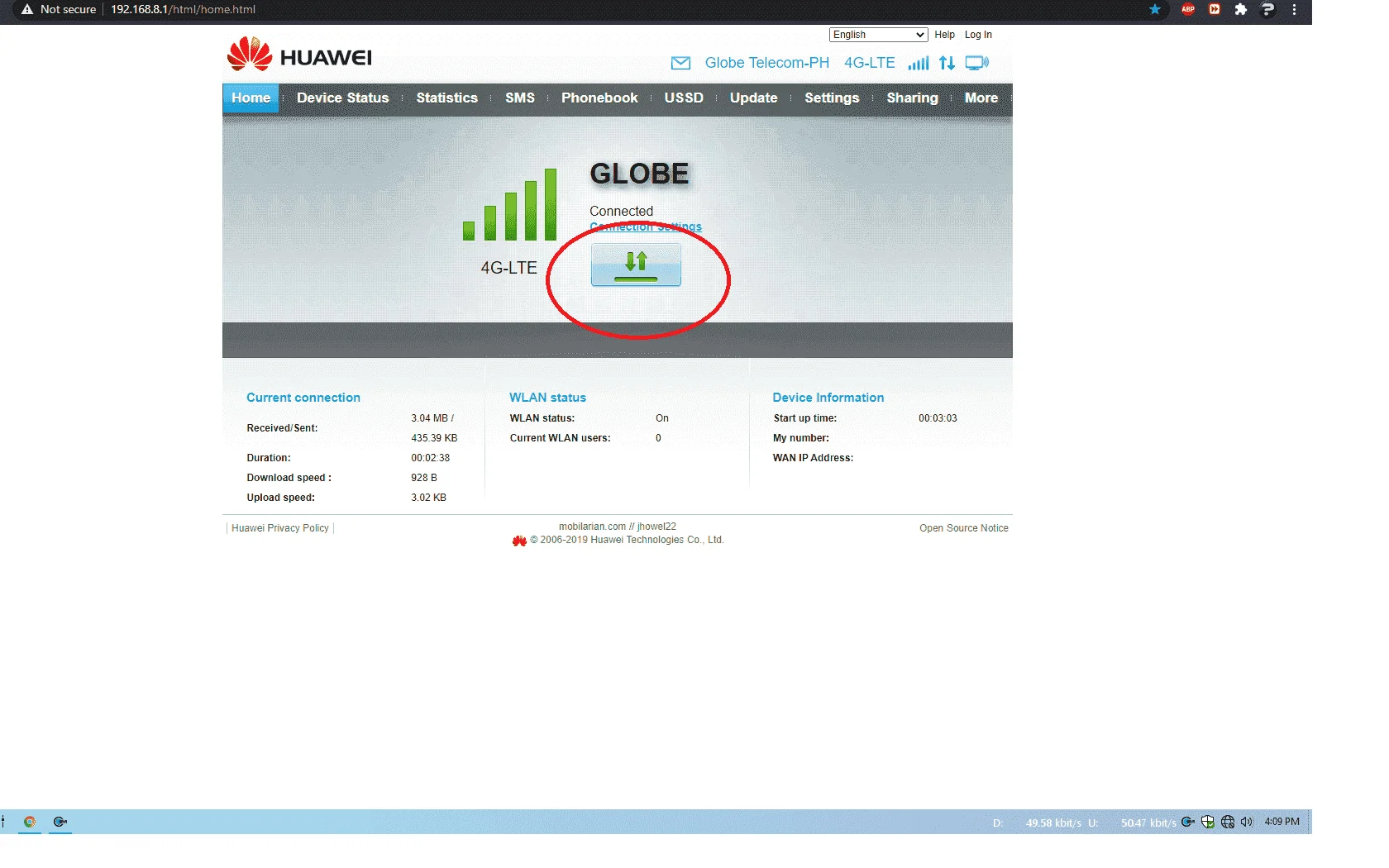Open the Settings tab
The image size is (1389, 868).
click(832, 98)
